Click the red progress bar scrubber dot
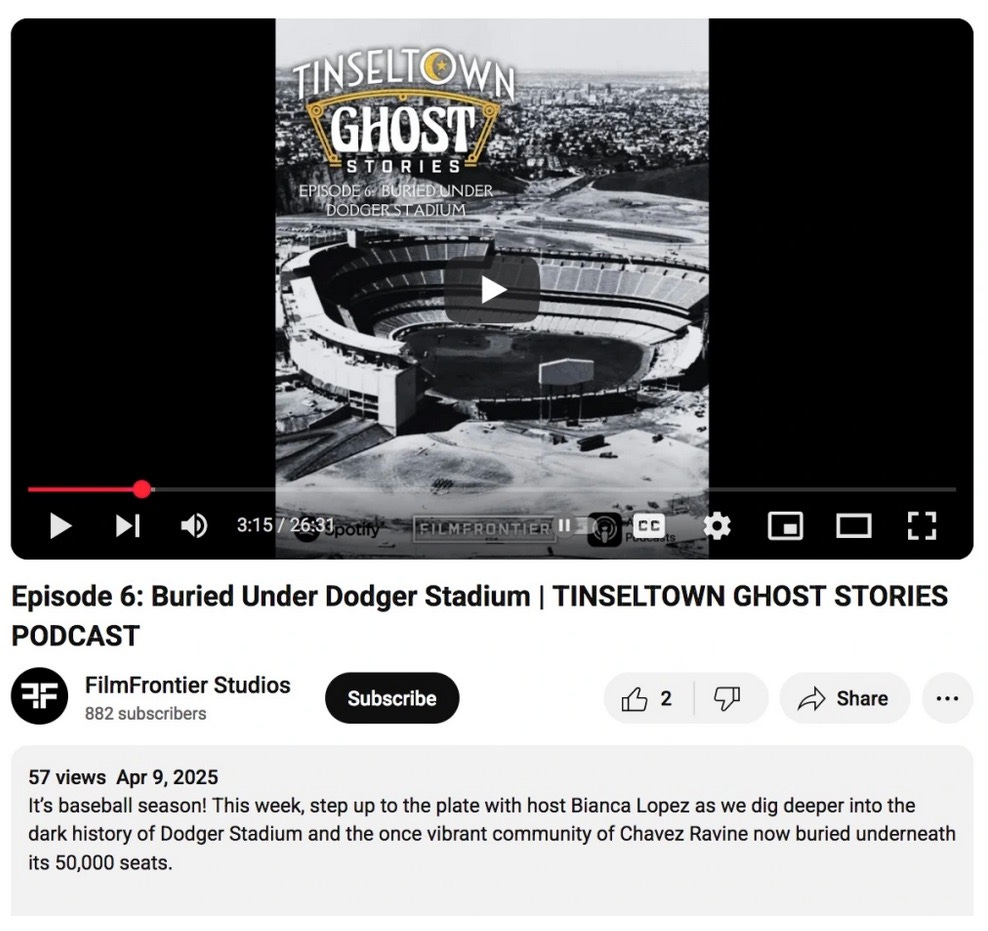 142,489
